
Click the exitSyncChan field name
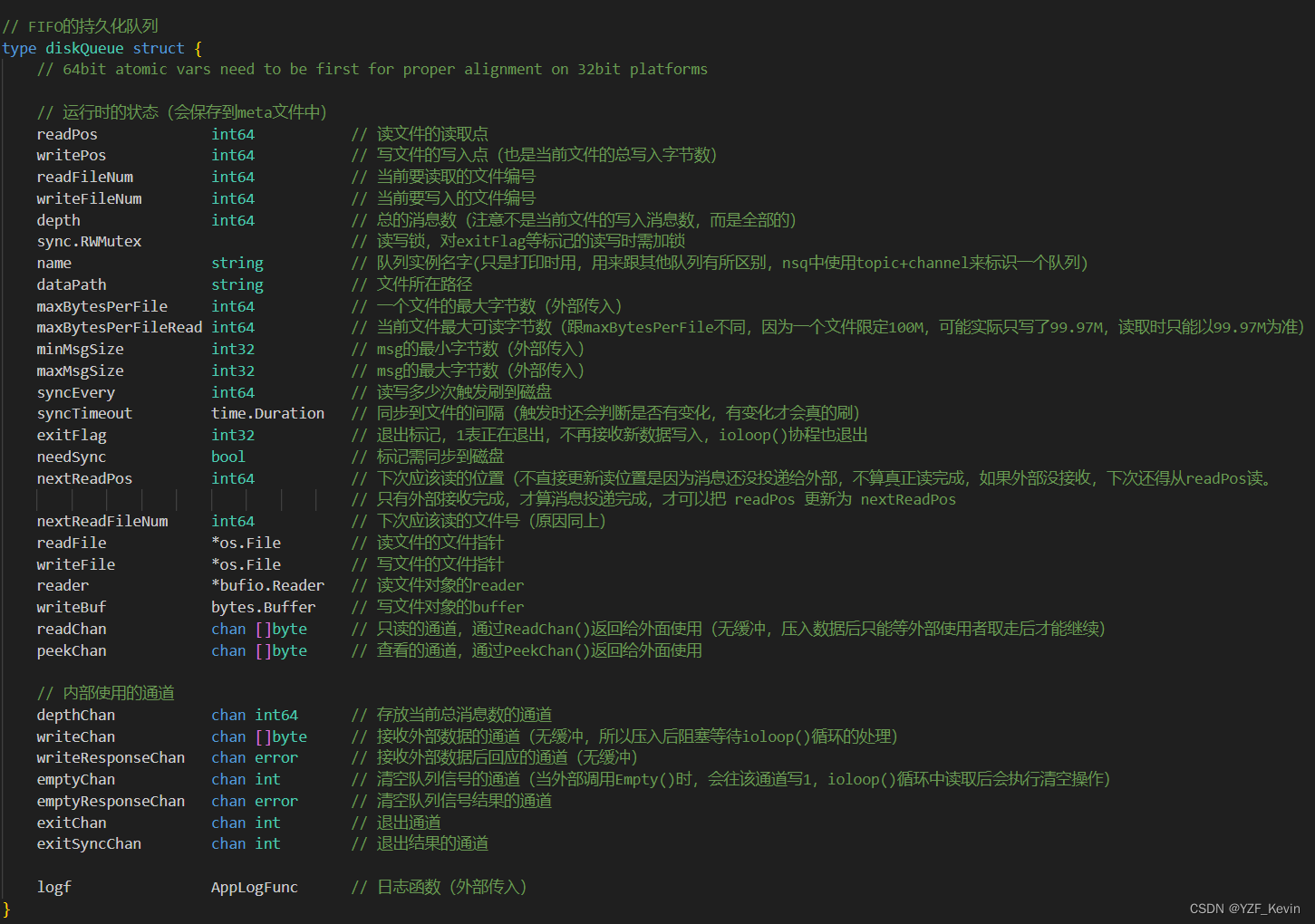tap(88, 843)
